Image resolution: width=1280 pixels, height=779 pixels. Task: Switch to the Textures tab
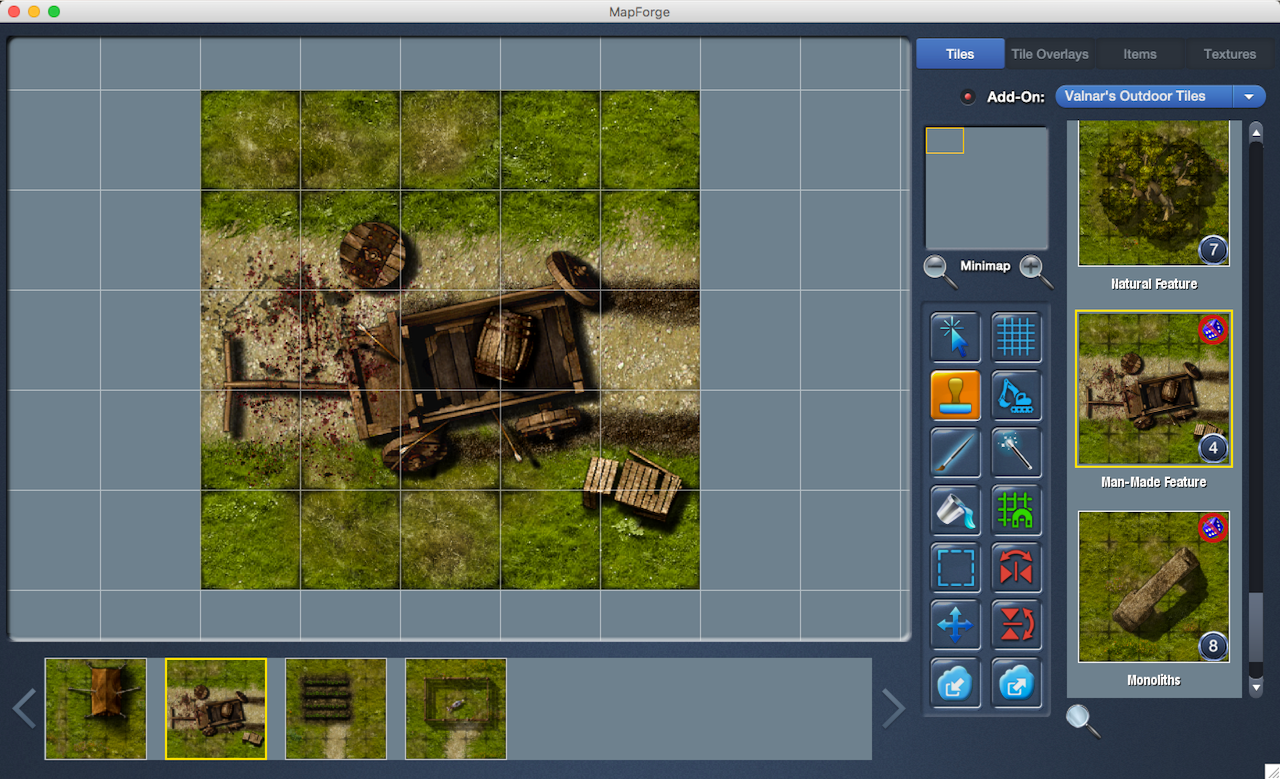(1229, 54)
